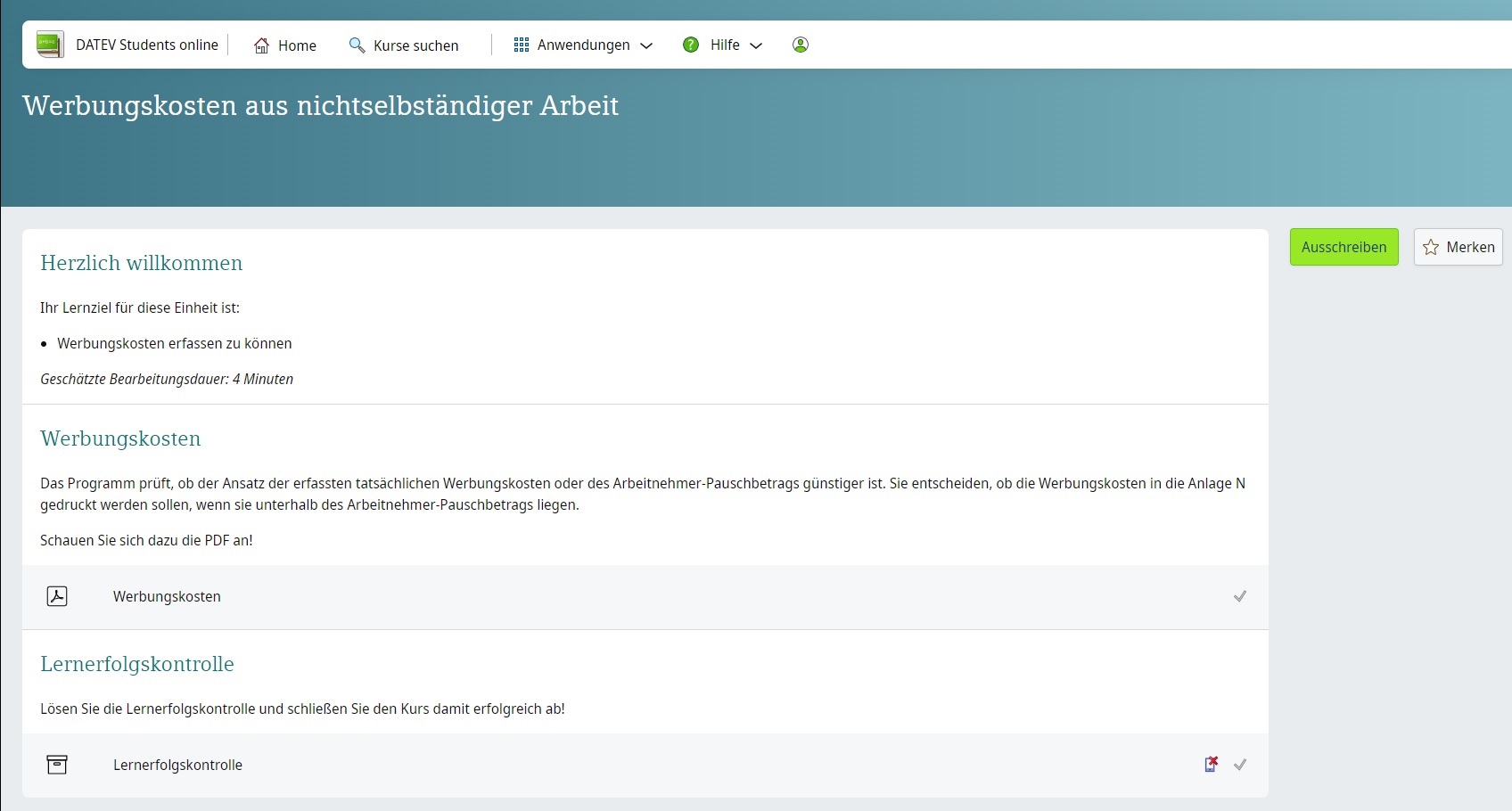
Task: Open the Werbungskosten PDF icon
Action: click(x=57, y=596)
